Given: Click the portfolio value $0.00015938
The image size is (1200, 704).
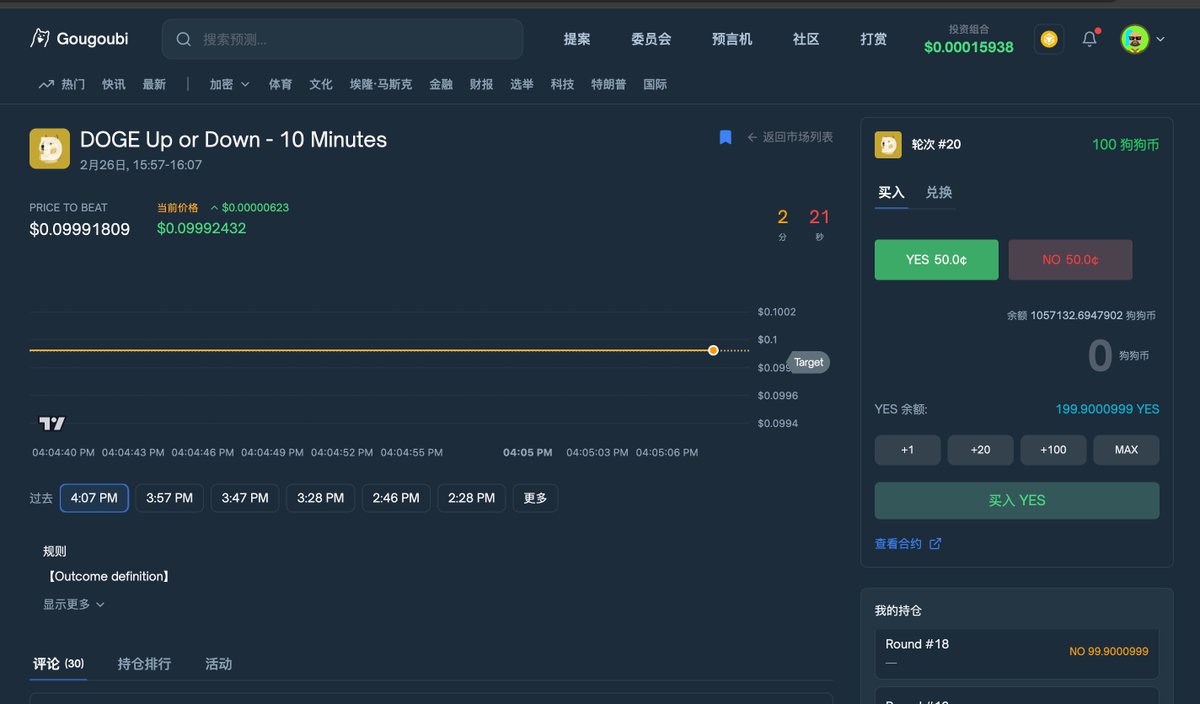Looking at the screenshot, I should click(968, 47).
